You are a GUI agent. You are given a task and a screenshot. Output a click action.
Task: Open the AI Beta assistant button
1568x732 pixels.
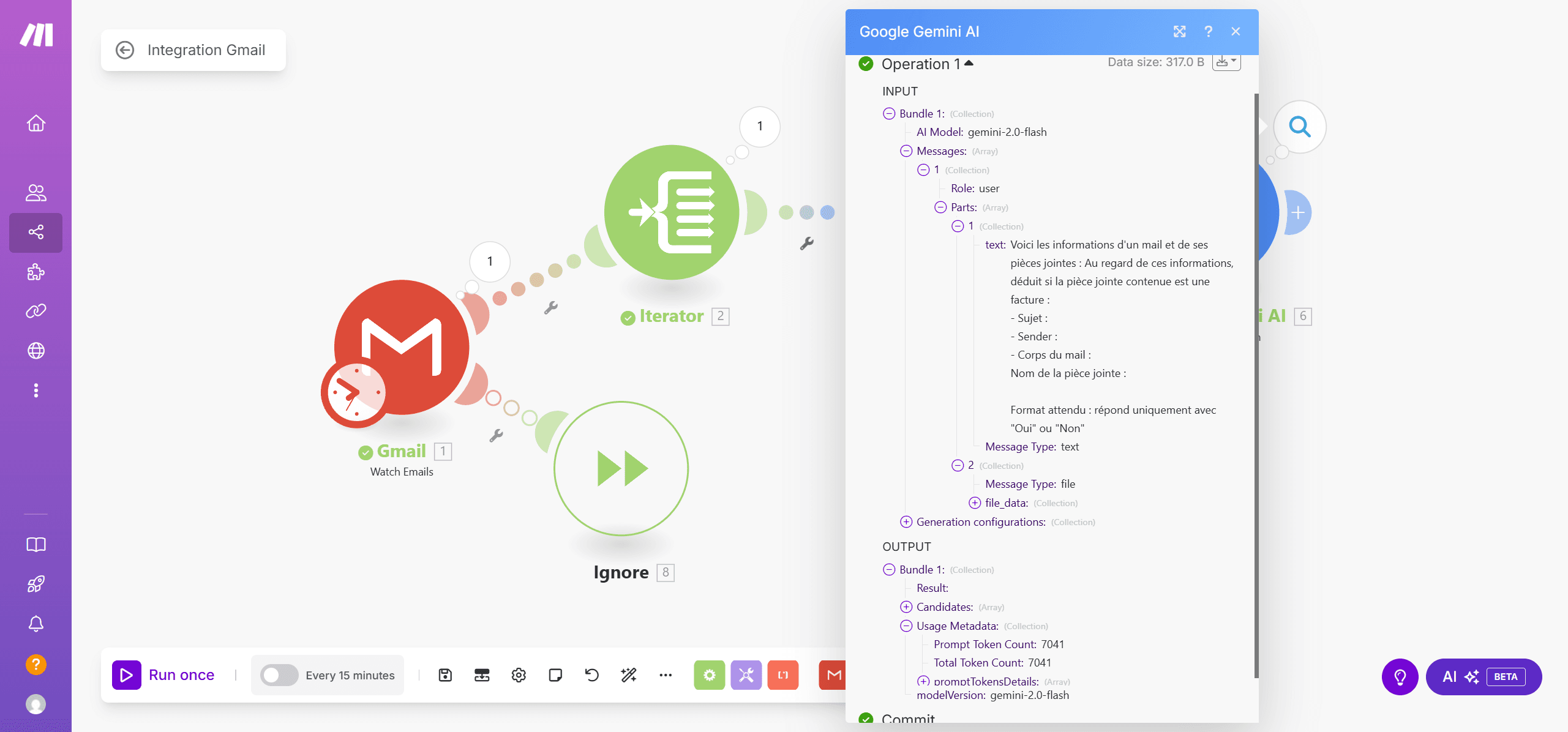click(x=1484, y=677)
